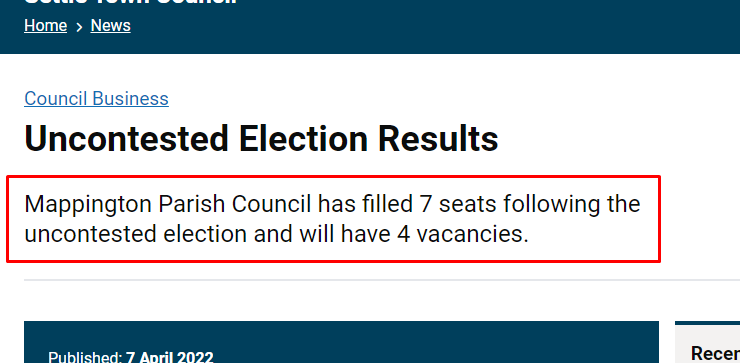Click the word 'uncontested' in summary paragraph

click(x=88, y=235)
